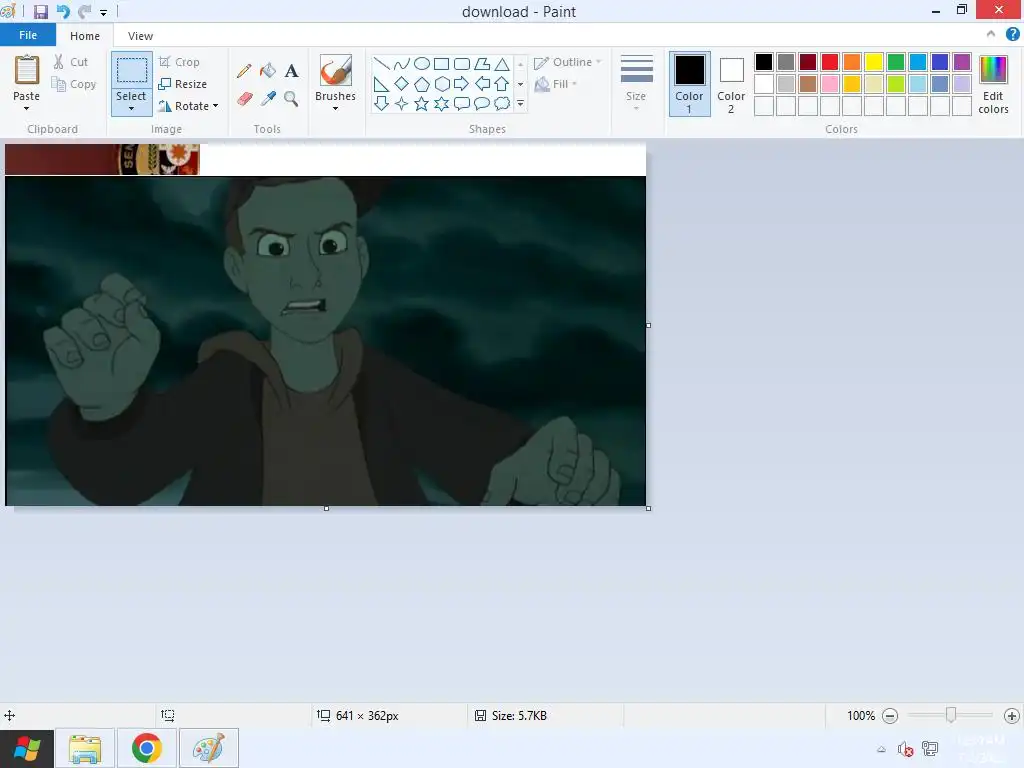Choose the Cloud callout shape
1024x768 pixels.
pos(502,103)
